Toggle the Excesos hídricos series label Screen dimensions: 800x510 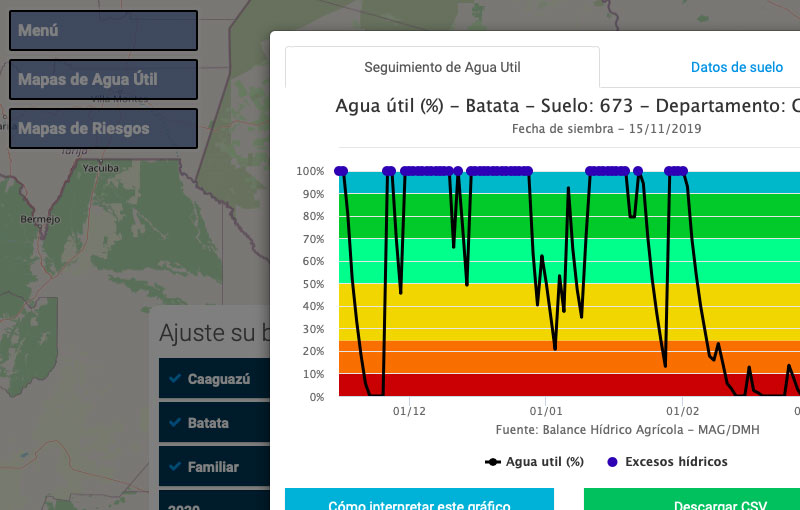(x=676, y=462)
